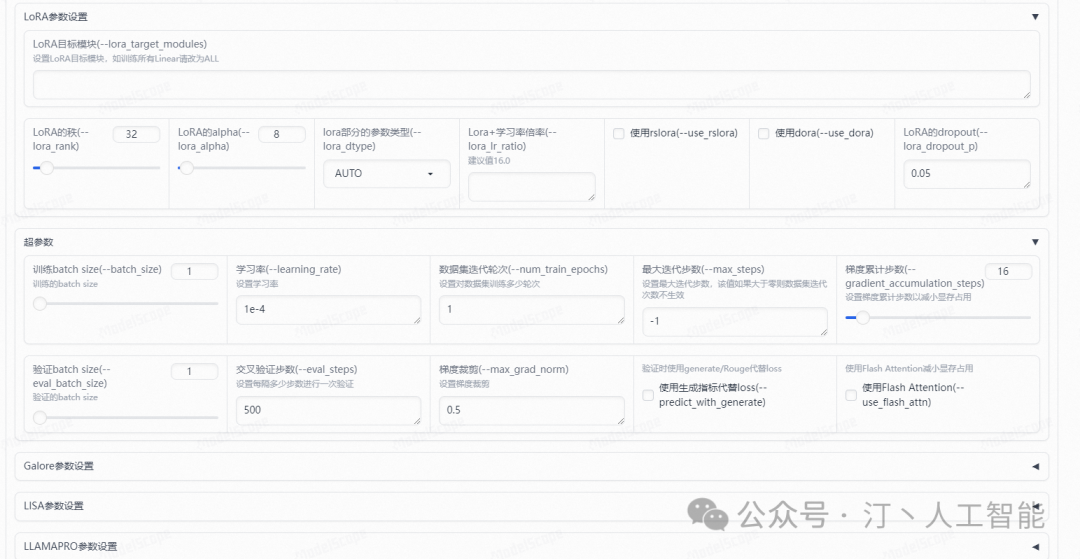Click the 使用Flash Attention减小显存占用 caption
This screenshot has height=559, width=1080.
tap(909, 369)
